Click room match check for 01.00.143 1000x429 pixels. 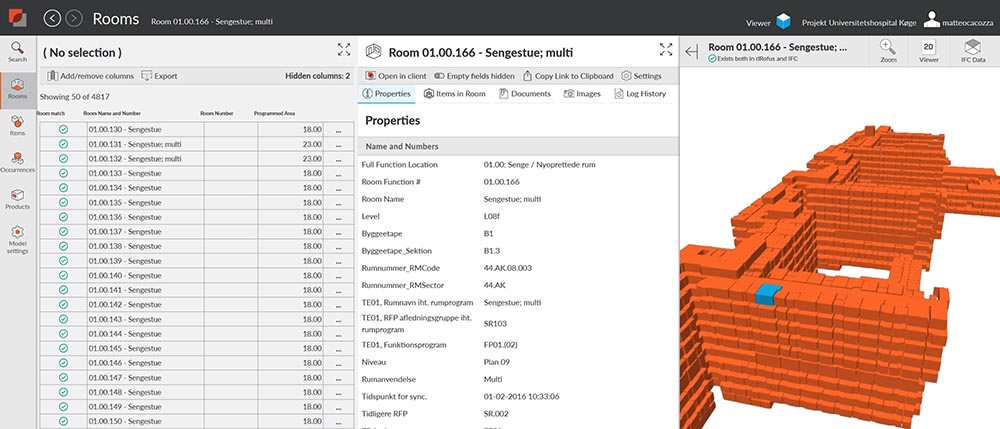click(63, 319)
